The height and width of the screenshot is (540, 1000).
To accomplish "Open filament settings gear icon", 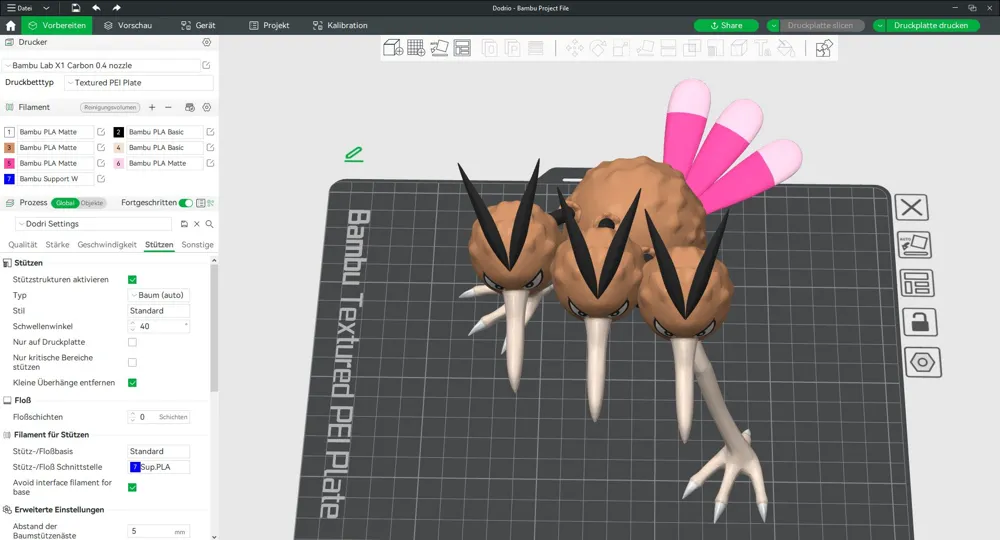I will [207, 107].
